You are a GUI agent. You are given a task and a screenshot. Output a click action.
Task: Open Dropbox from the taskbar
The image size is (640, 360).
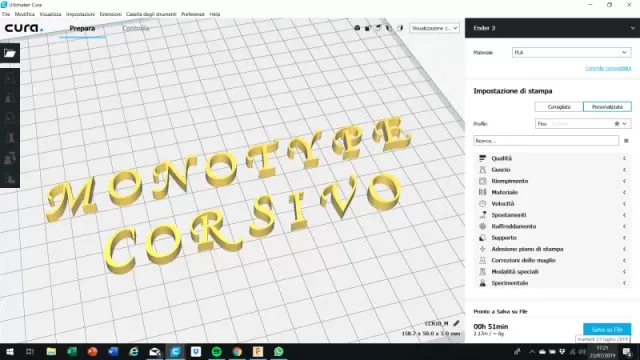196,351
